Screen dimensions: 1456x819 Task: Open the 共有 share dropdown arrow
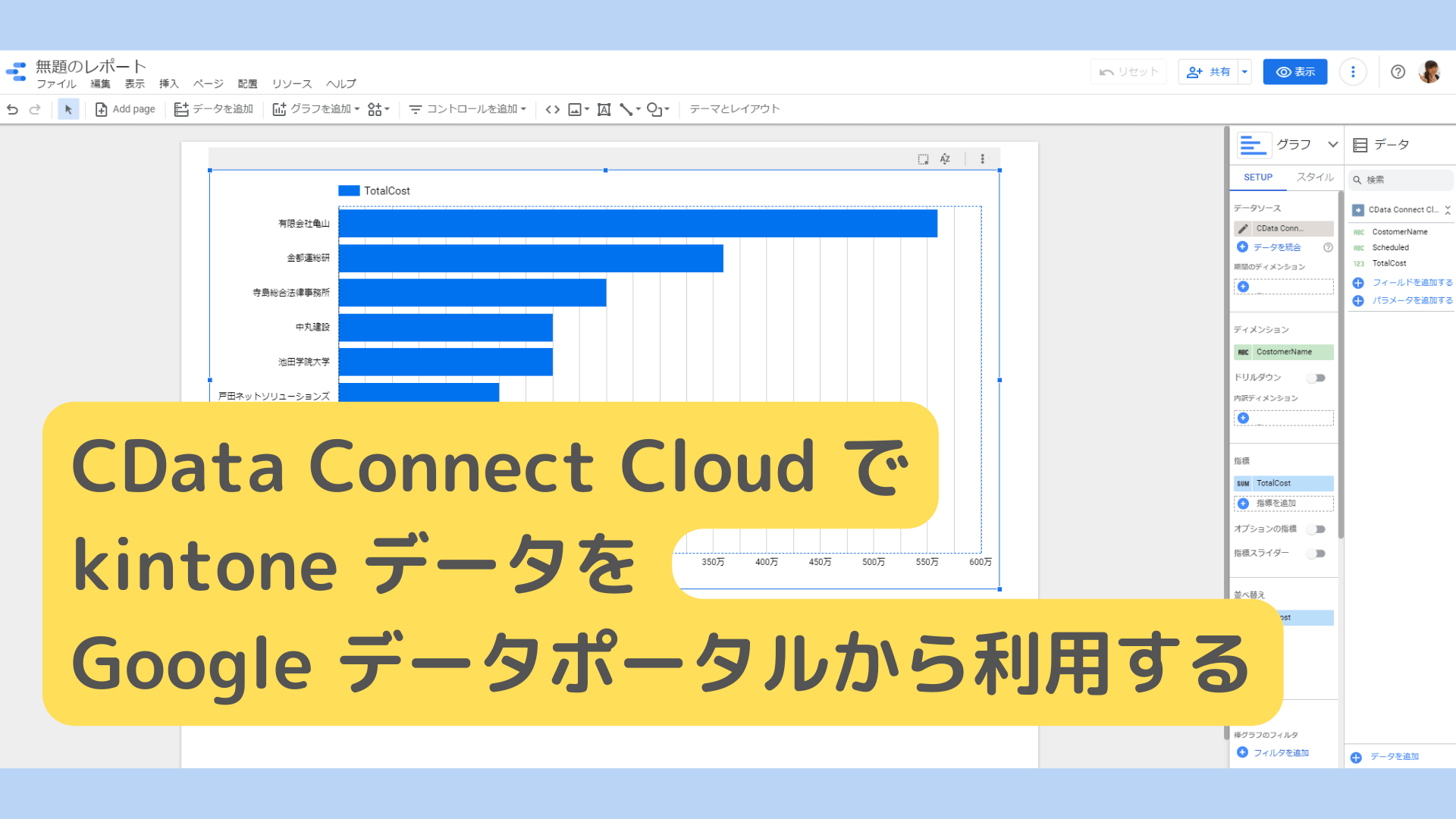(x=1244, y=72)
